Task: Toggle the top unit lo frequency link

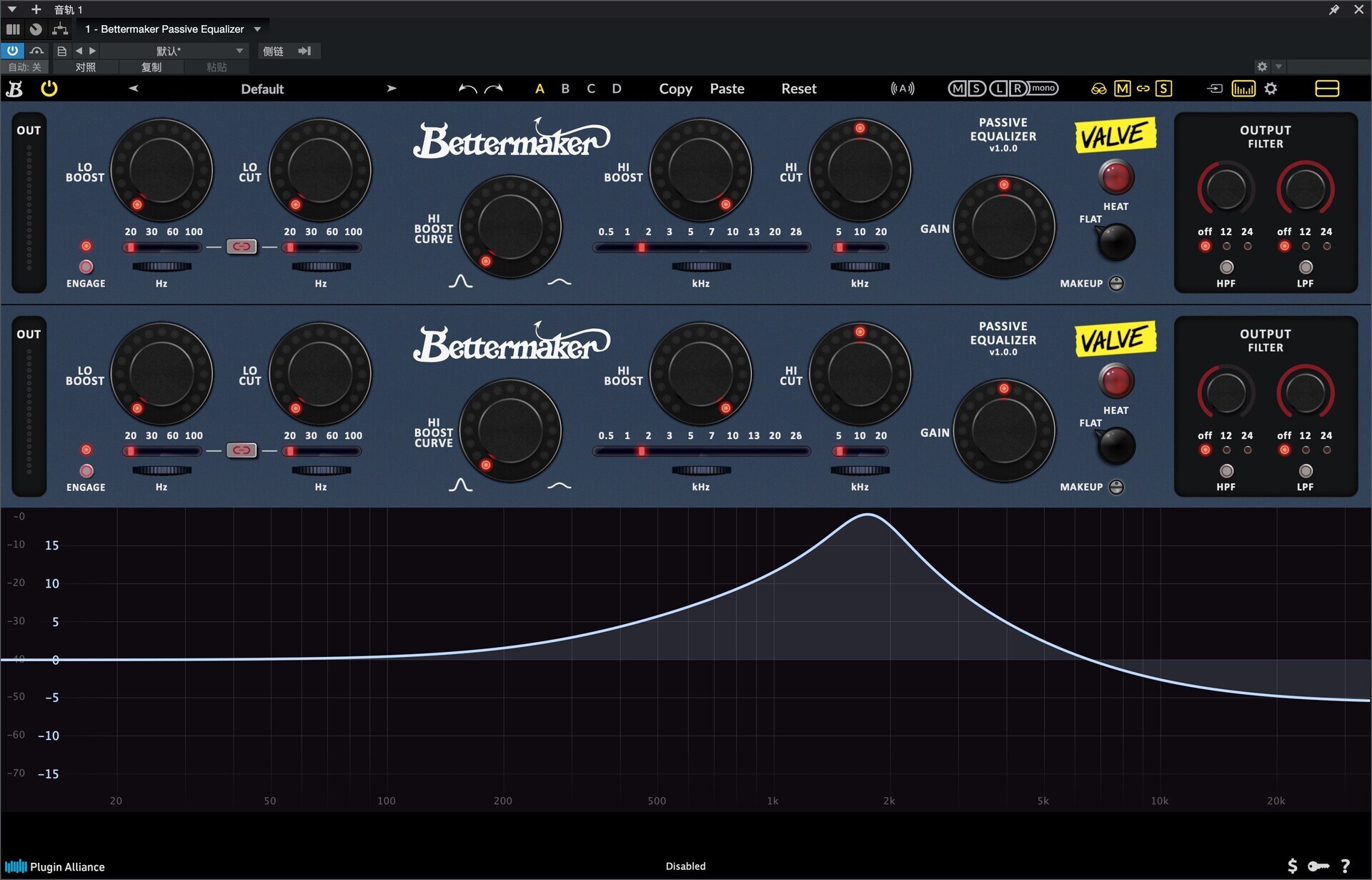Action: [x=242, y=247]
